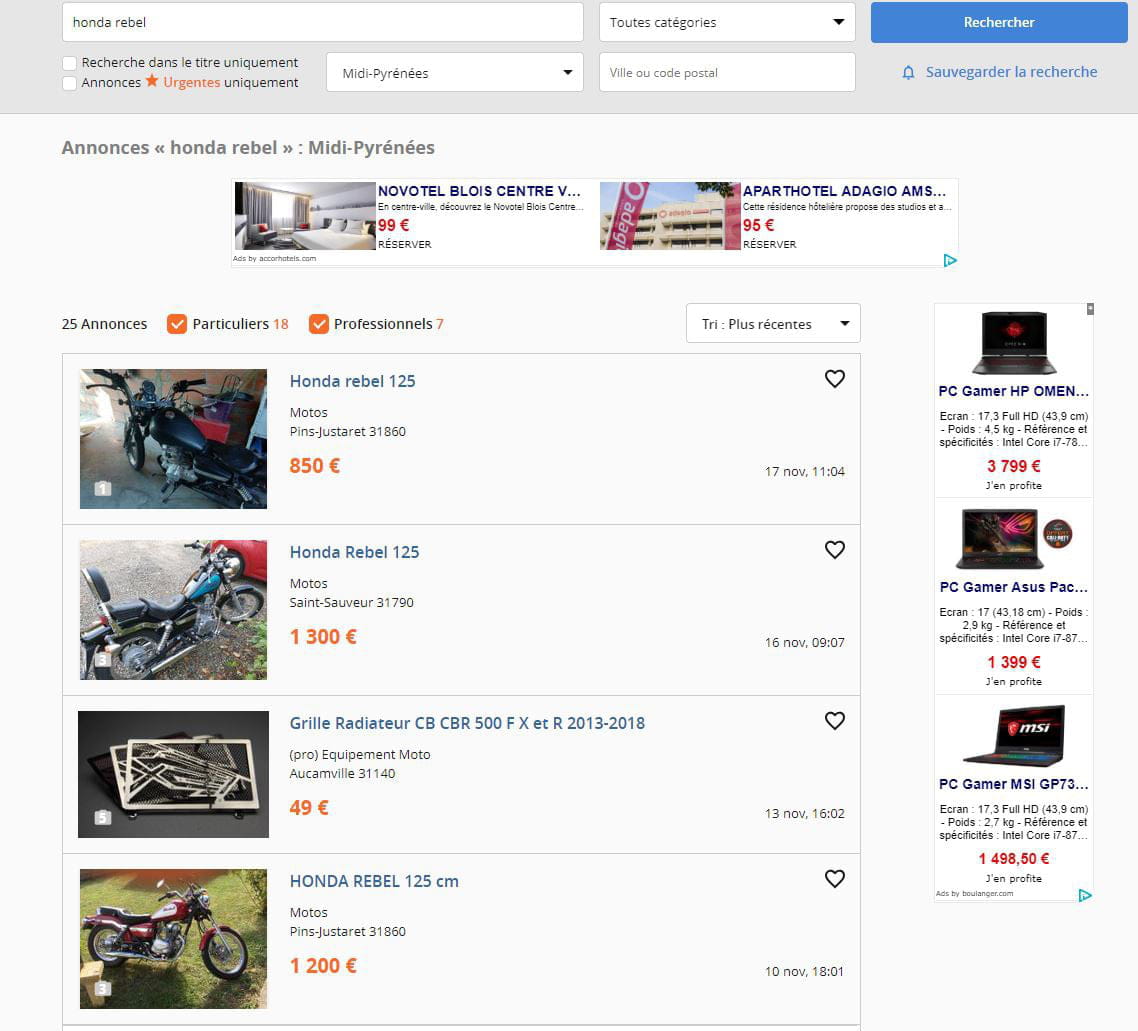Open Grille Radiateur CB CBR 500 listing

[x=467, y=723]
